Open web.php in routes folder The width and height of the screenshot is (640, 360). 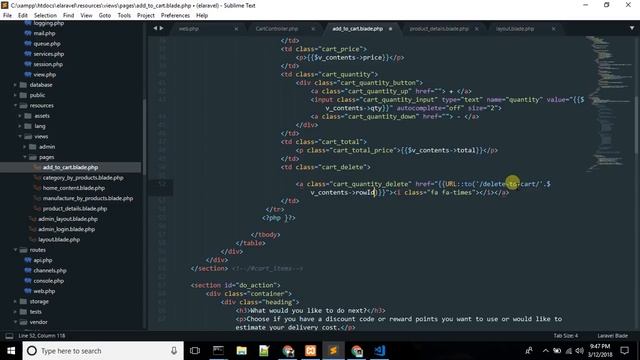pyautogui.click(x=44, y=291)
